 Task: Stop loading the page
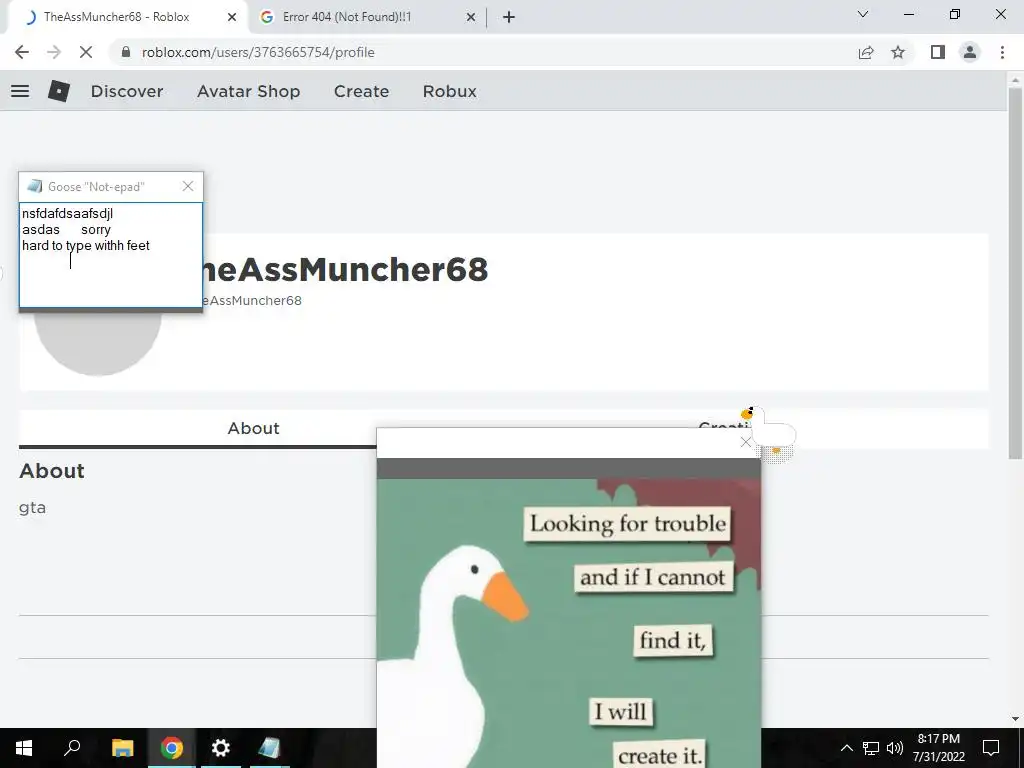[x=86, y=52]
